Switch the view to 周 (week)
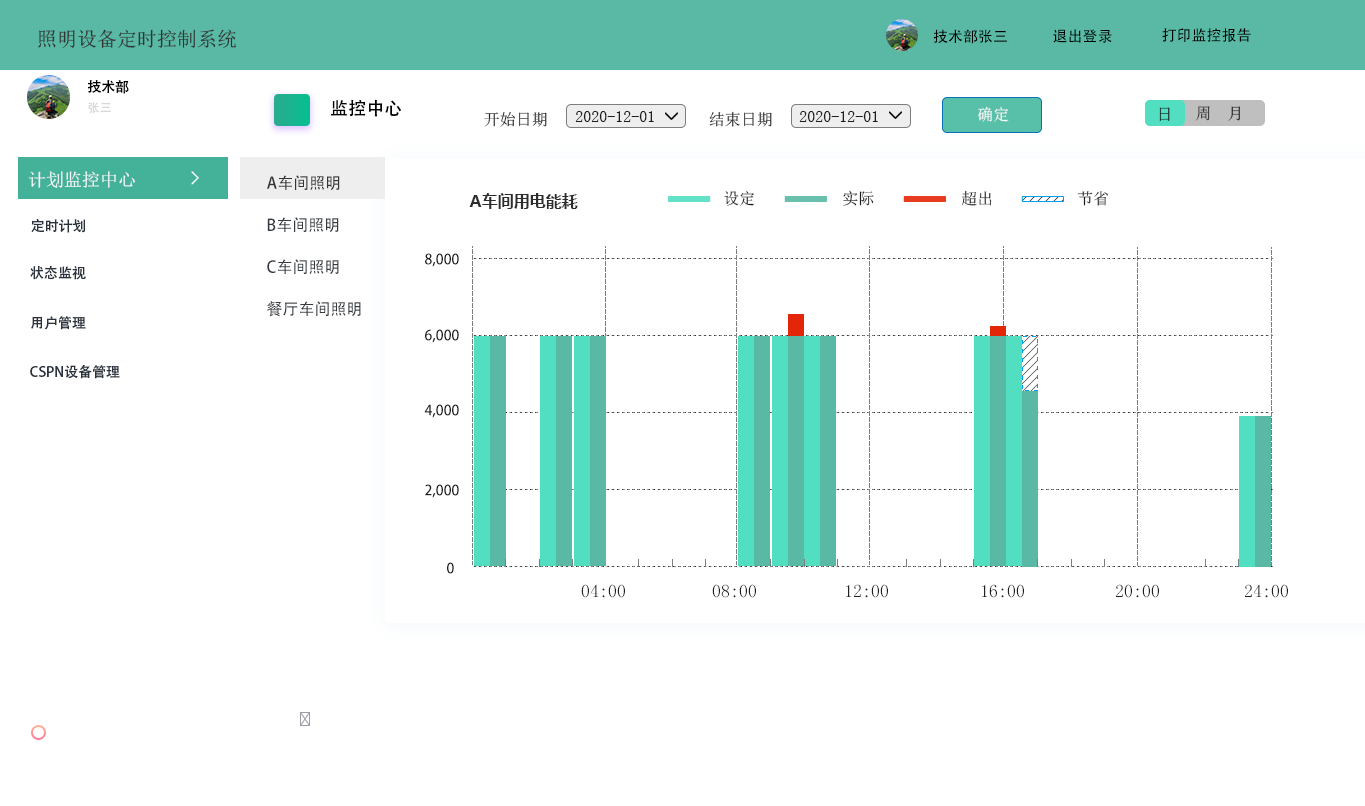Viewport: 1365px width, 806px height. click(x=1203, y=113)
